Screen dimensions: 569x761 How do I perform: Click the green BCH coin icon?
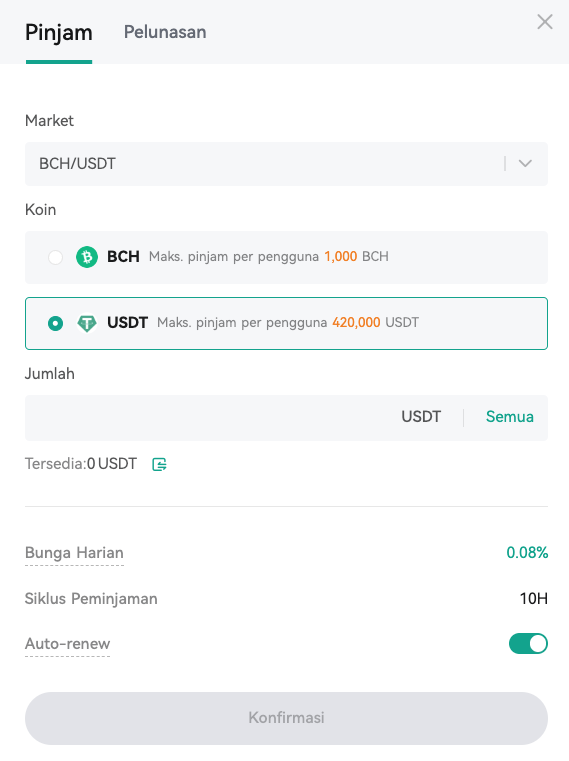[x=87, y=257]
